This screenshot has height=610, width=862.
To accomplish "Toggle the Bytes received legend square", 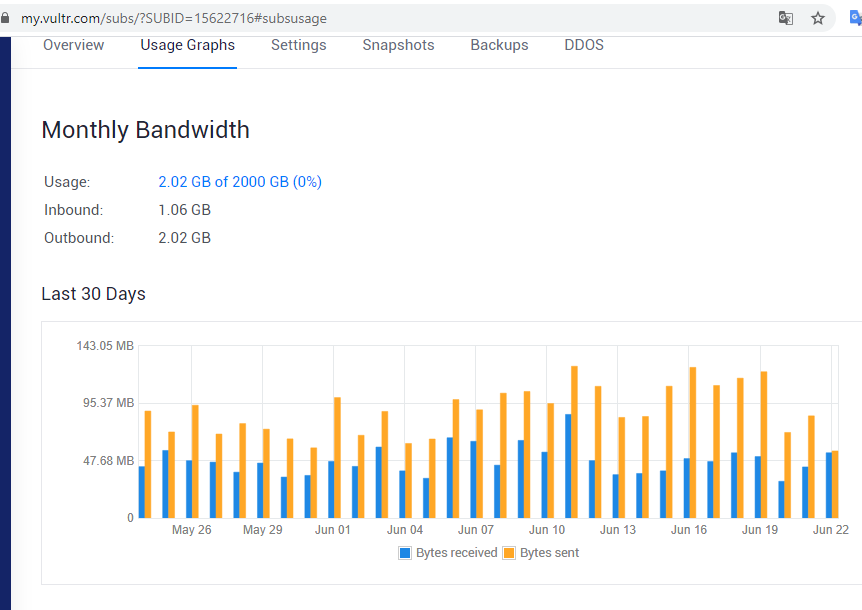I will pyautogui.click(x=405, y=553).
